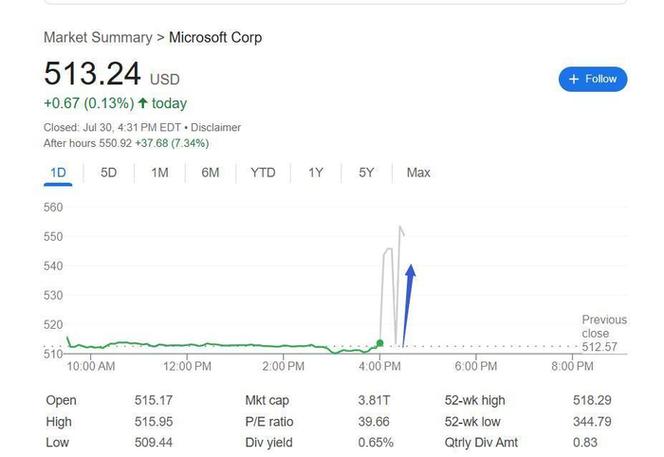Click the blue upward arrow on chart

point(409,305)
